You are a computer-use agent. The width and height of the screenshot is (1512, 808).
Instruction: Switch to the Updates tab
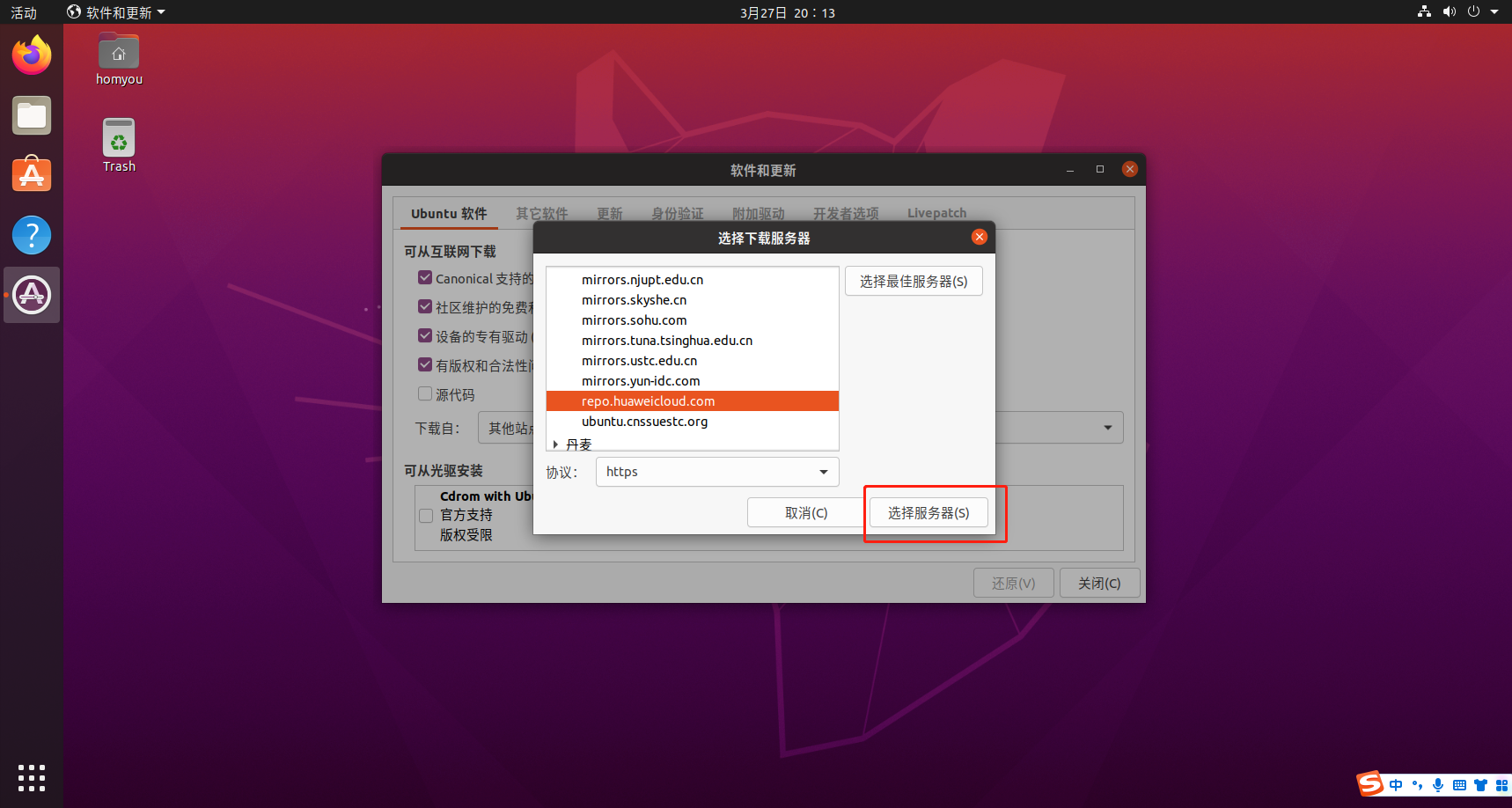pyautogui.click(x=609, y=213)
